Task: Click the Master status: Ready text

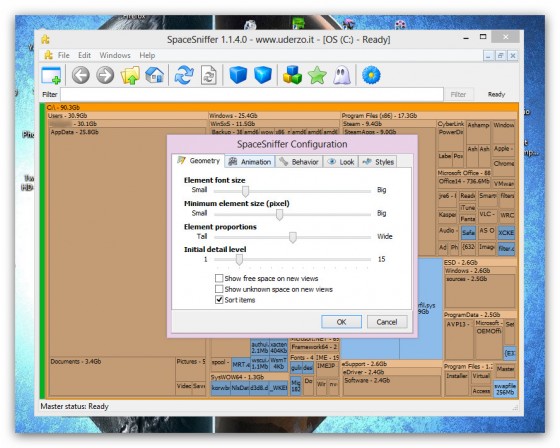Action: [74, 406]
